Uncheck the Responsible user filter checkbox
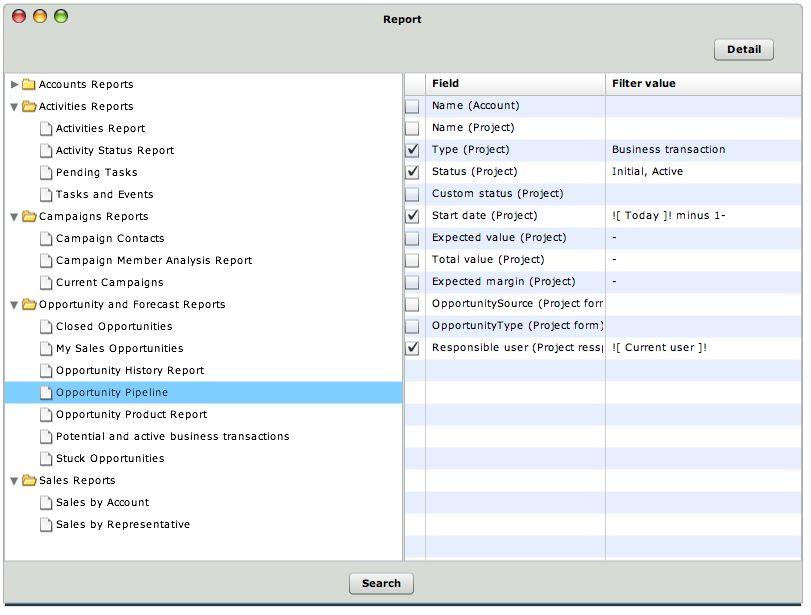This screenshot has height=615, width=811. 412,348
